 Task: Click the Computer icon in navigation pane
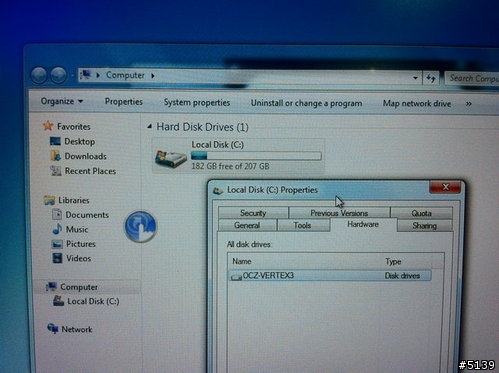[x=51, y=286]
